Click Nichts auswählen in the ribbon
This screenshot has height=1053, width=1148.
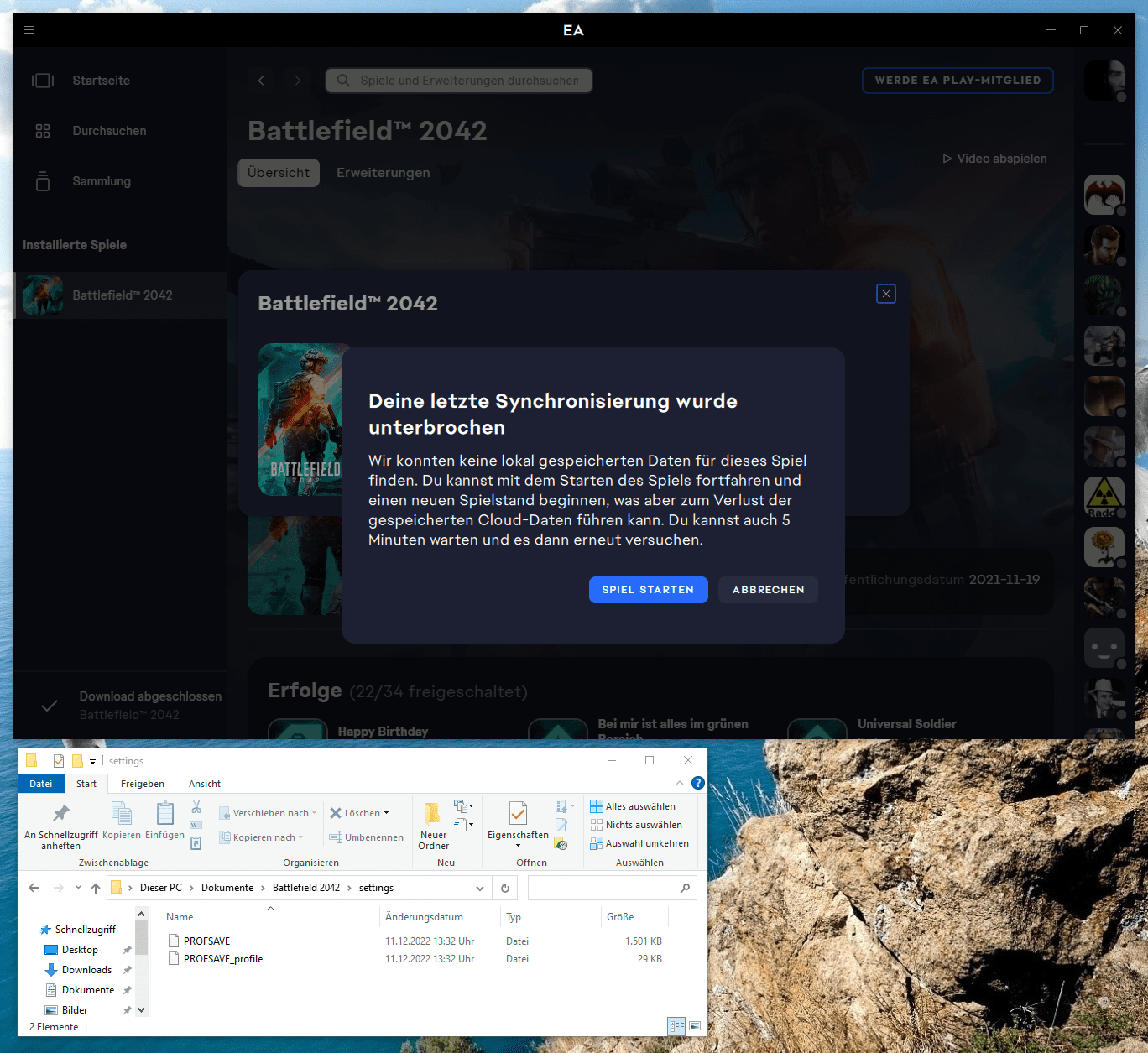pyautogui.click(x=636, y=825)
